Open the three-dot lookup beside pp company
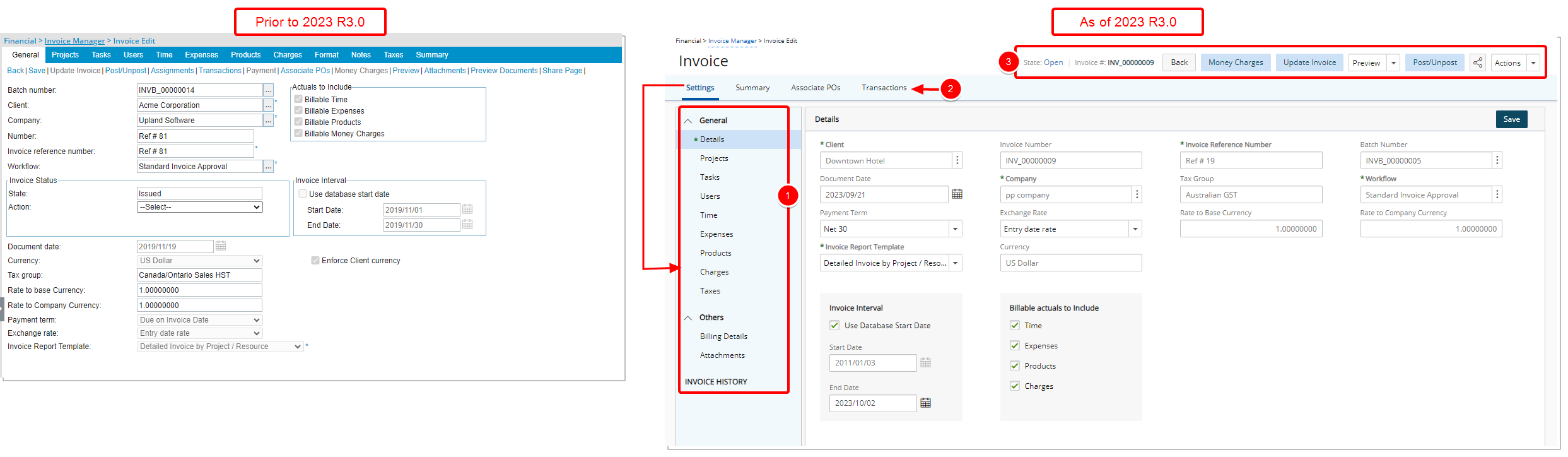Viewport: 1568px width, 457px height. coord(1137,194)
